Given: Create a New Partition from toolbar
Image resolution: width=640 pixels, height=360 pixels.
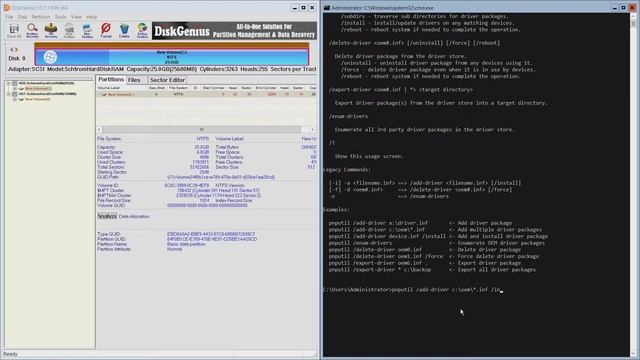Looking at the screenshot, I should tap(87, 31).
